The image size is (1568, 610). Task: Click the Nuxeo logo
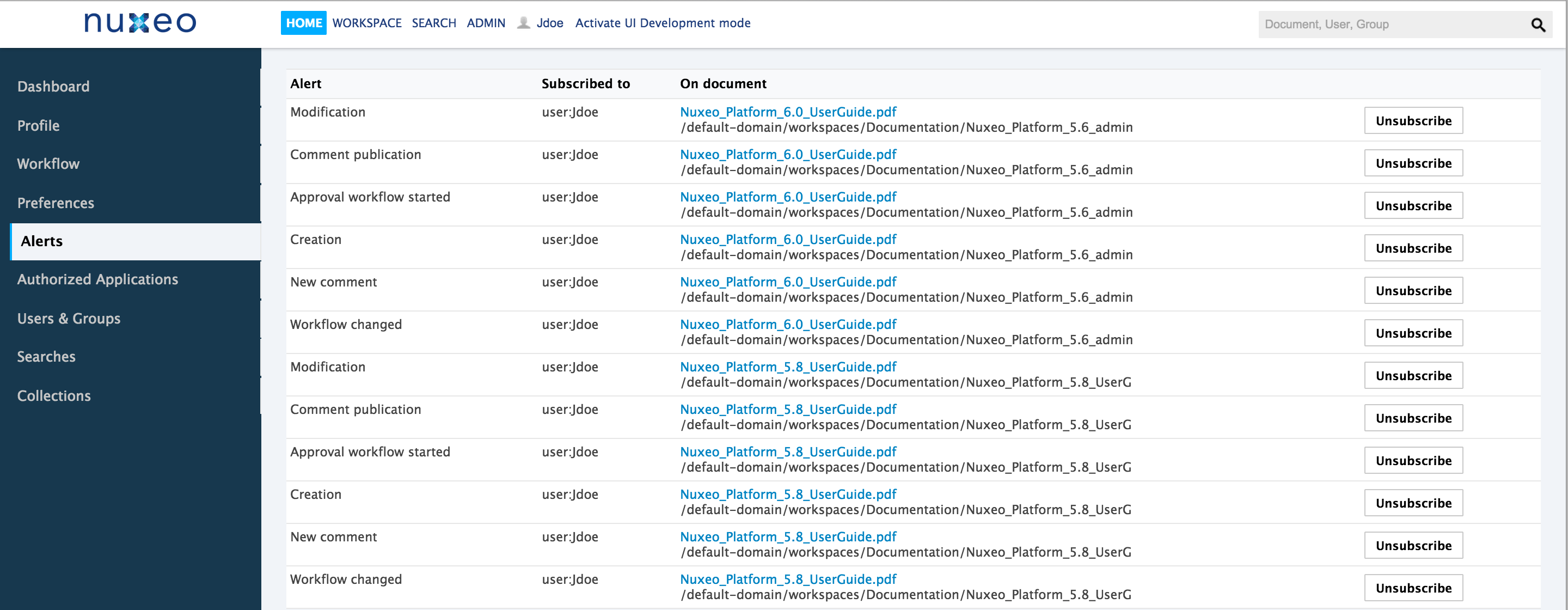(x=140, y=22)
